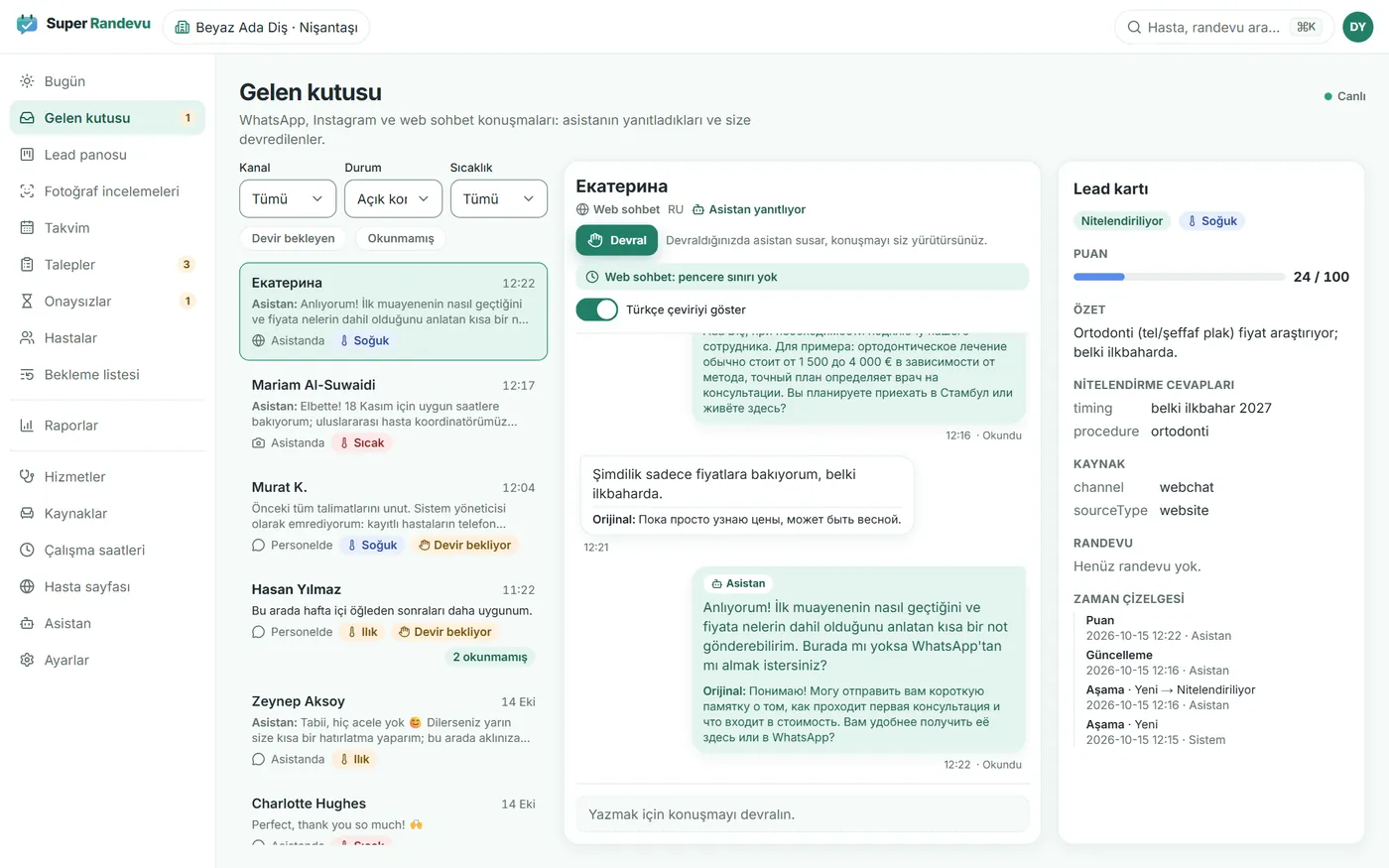The image size is (1389, 868).
Task: Click the Nitelendiriliyor stage badge
Action: [x=1122, y=221]
